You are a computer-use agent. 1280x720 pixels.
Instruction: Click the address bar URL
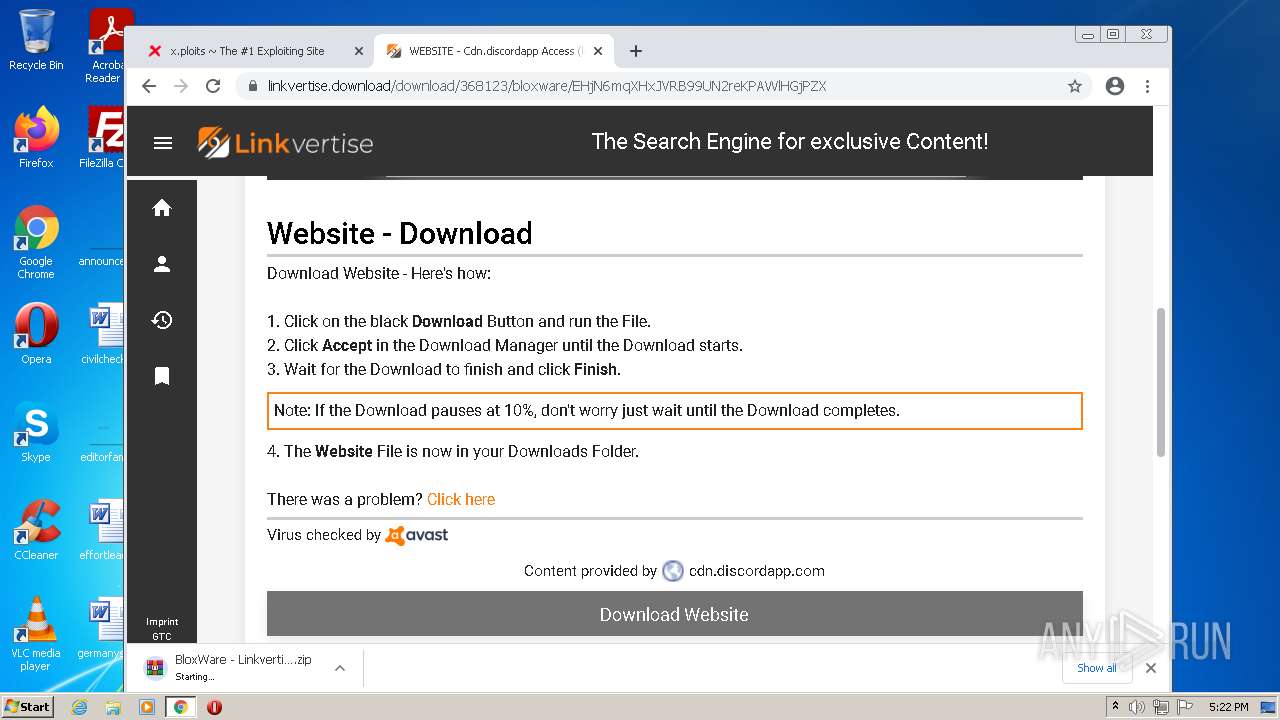tap(547, 86)
